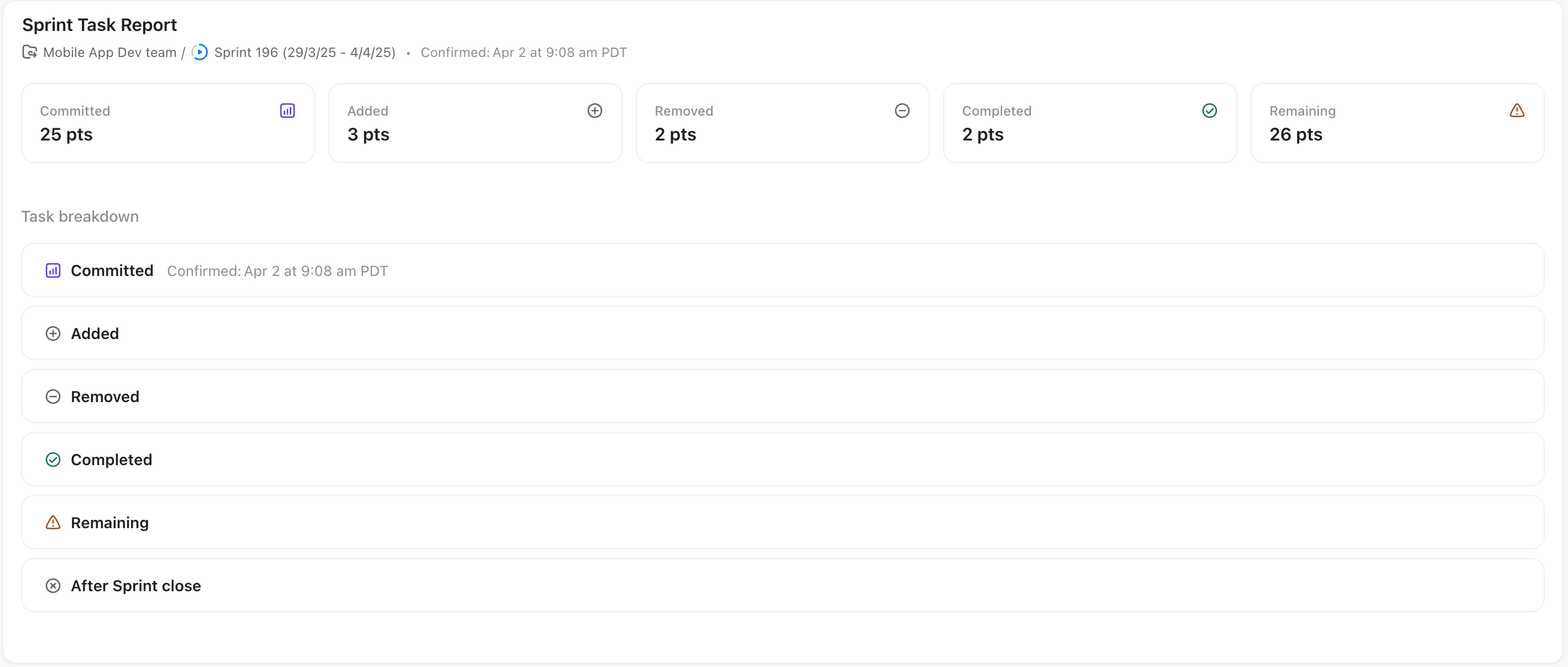Click the Mobile App Dev team folder icon
This screenshot has height=667, width=1568.
coord(30,53)
